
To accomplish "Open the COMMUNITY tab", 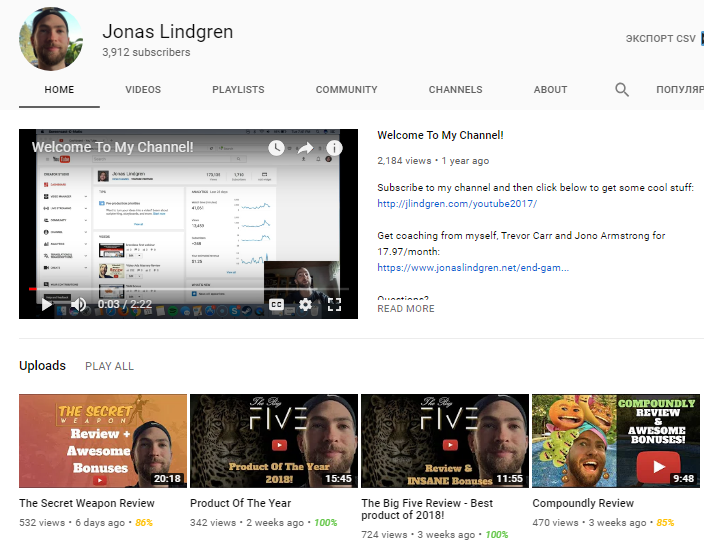I will (x=346, y=89).
